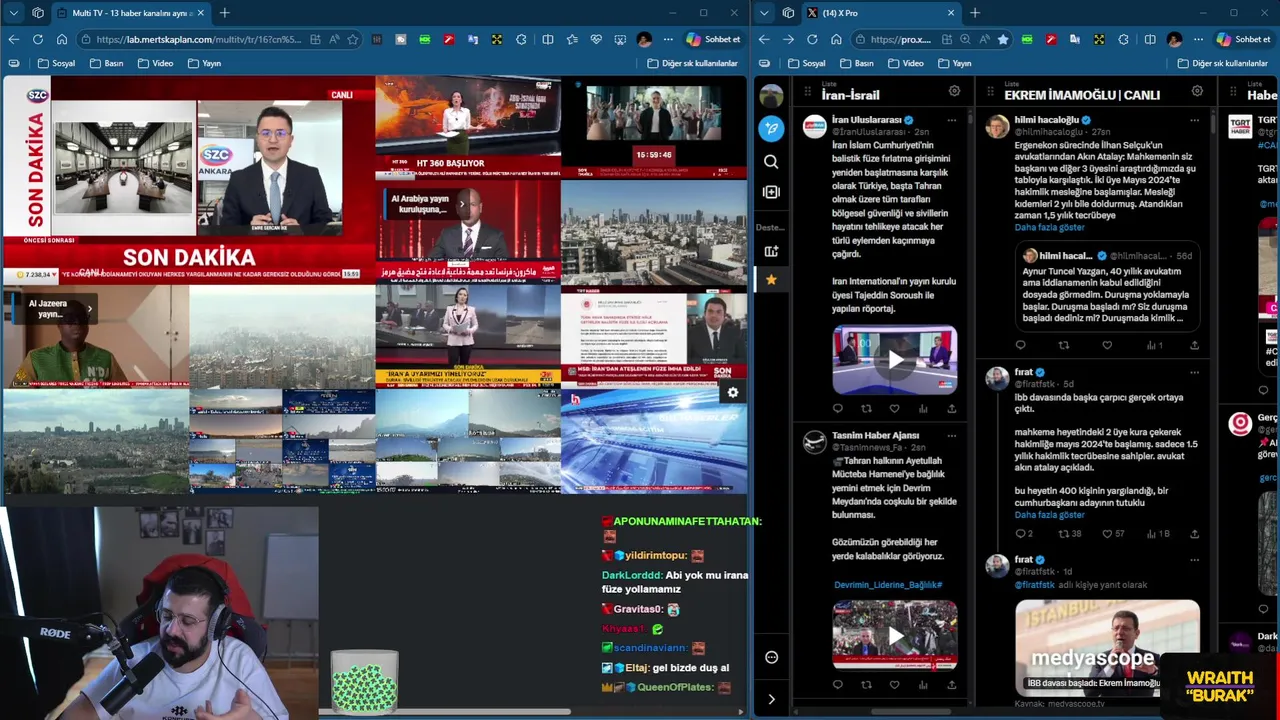Screen dimensions: 1280x720
Task: Open Video bookmarks folder in X Pro browser
Action: (905, 63)
